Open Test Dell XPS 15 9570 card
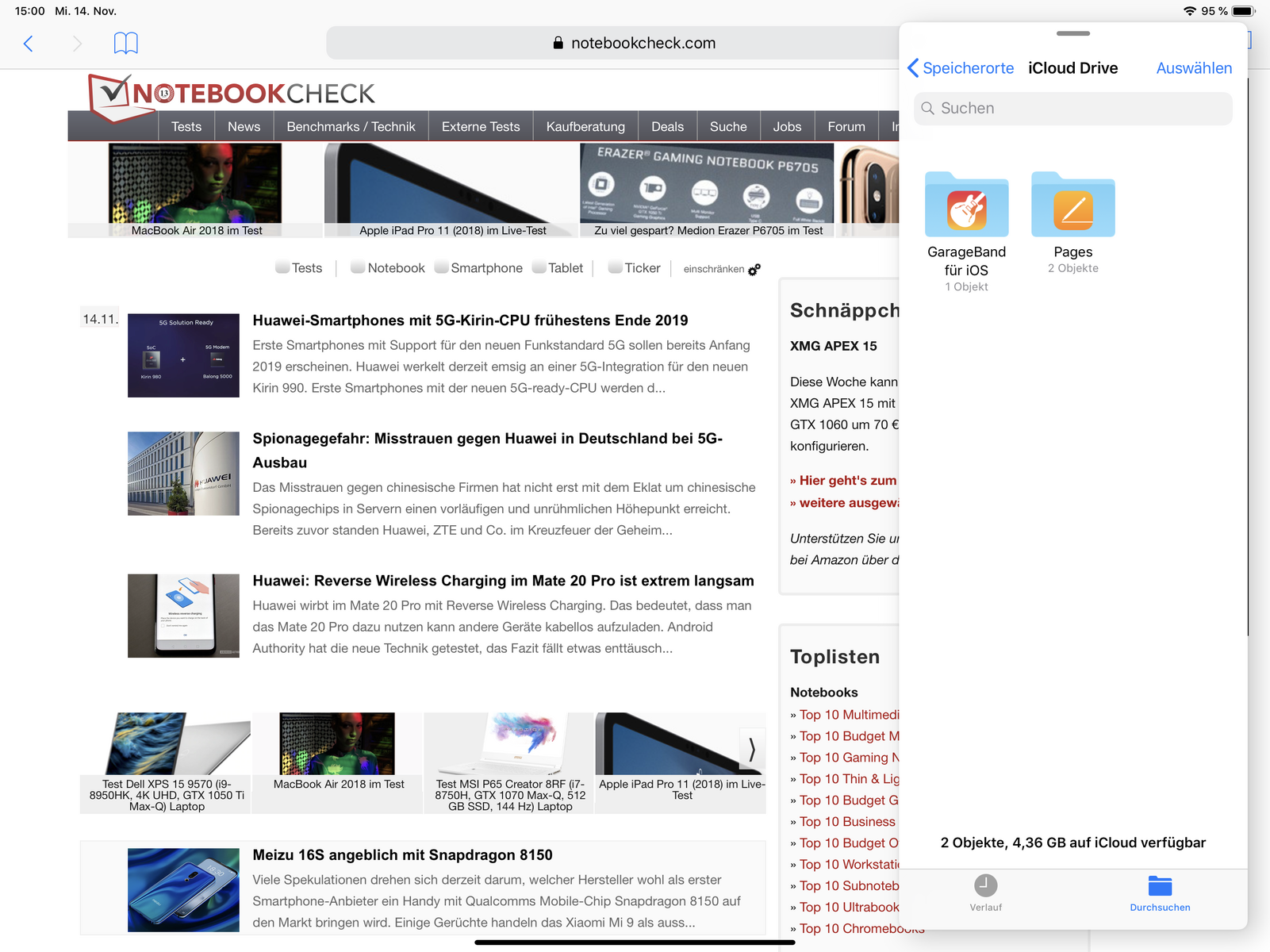 (x=166, y=763)
